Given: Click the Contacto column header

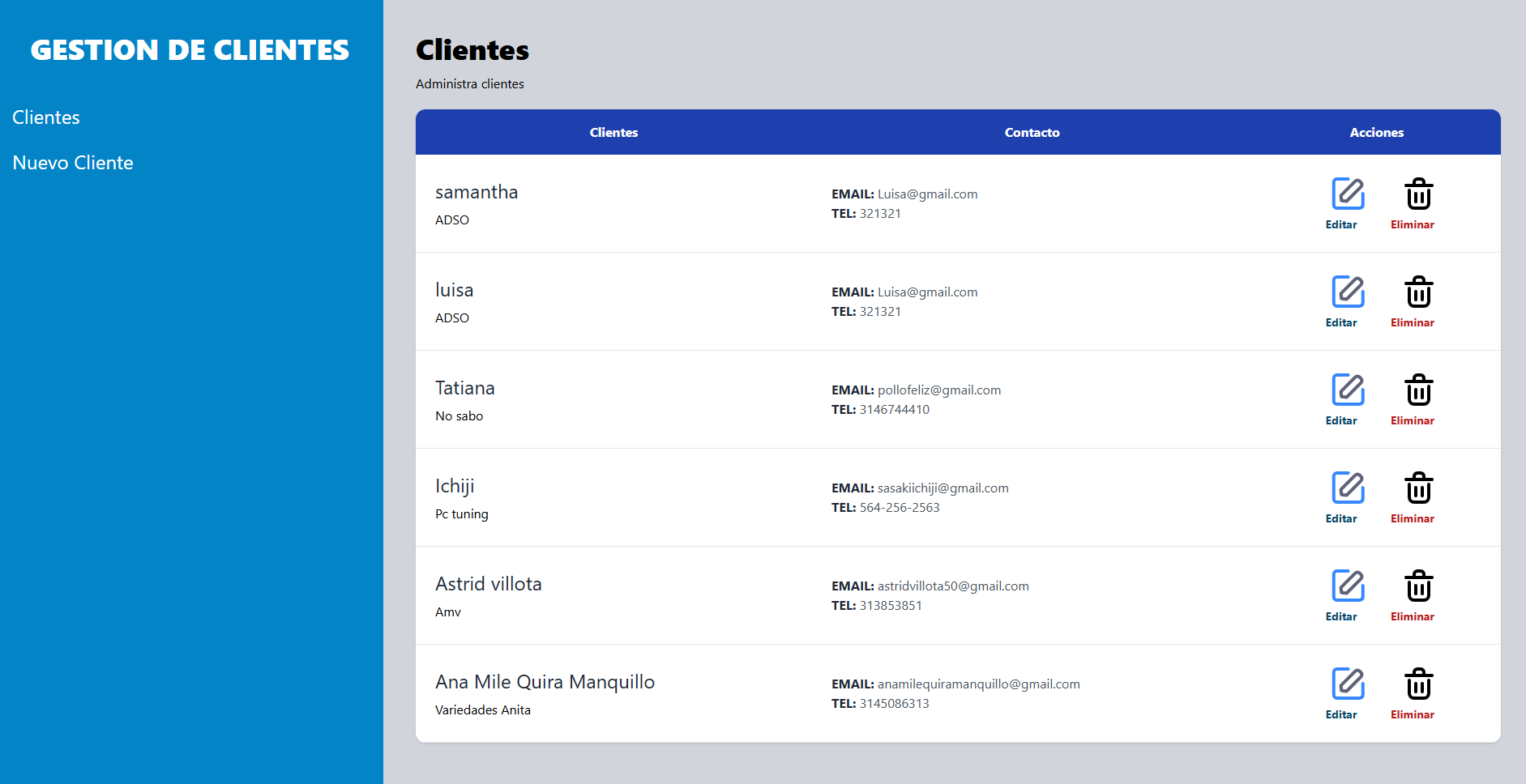Looking at the screenshot, I should pyautogui.click(x=1032, y=133).
